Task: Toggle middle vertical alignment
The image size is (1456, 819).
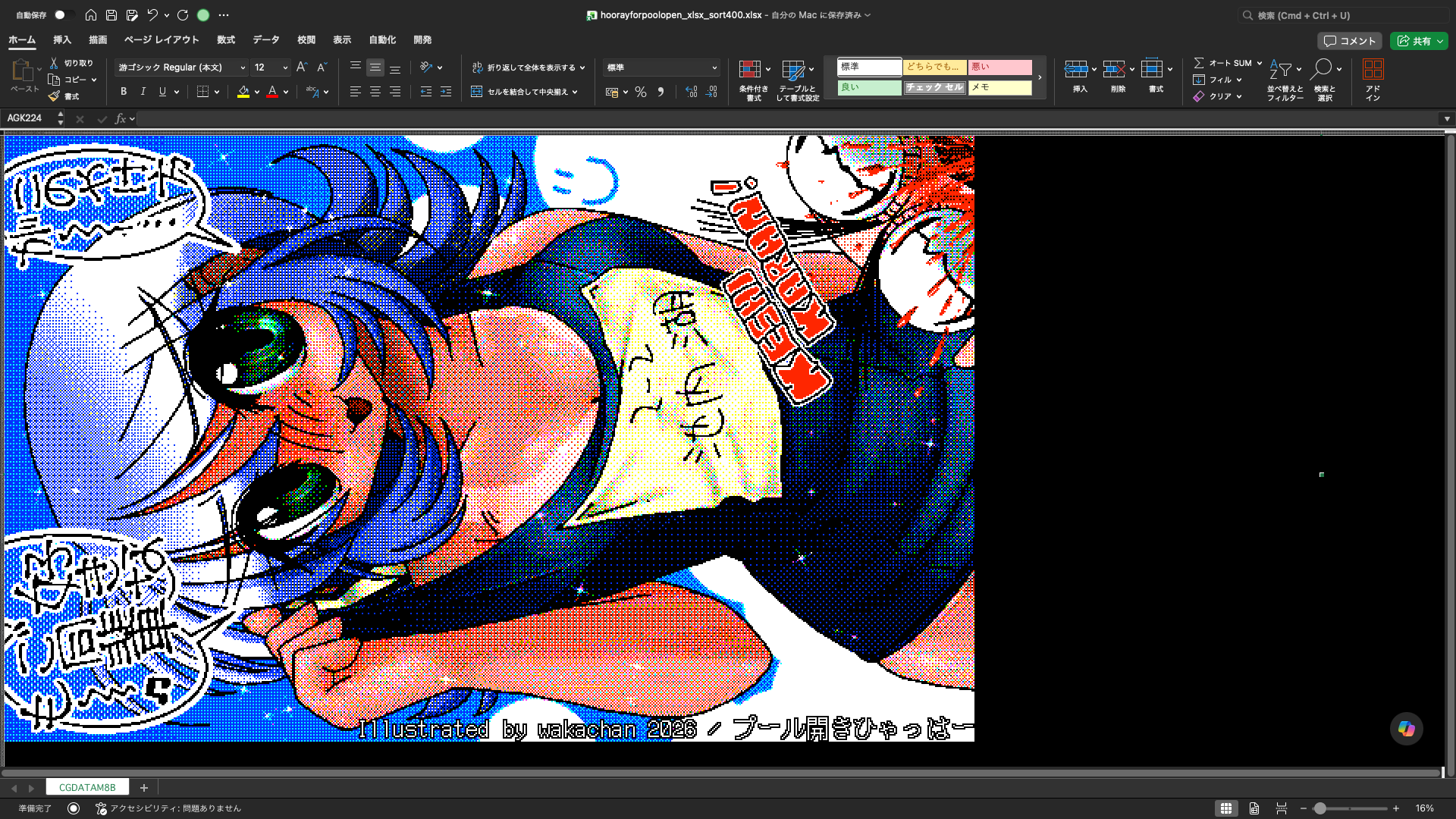Action: tap(375, 67)
